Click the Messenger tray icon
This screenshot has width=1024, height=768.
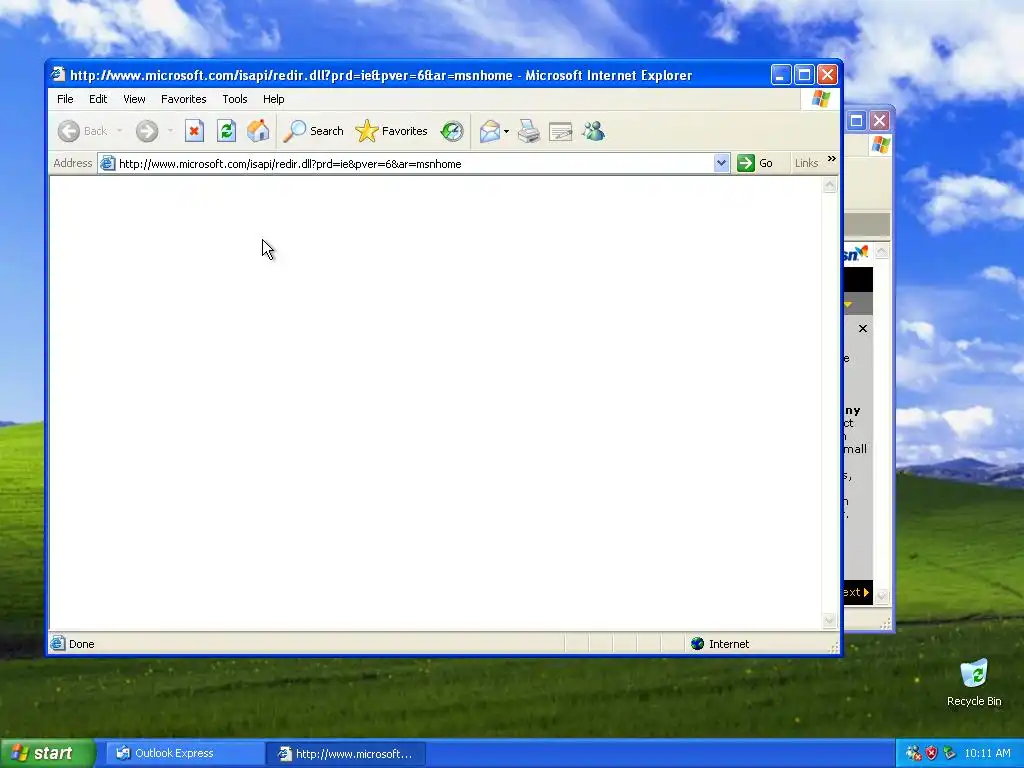[x=913, y=753]
